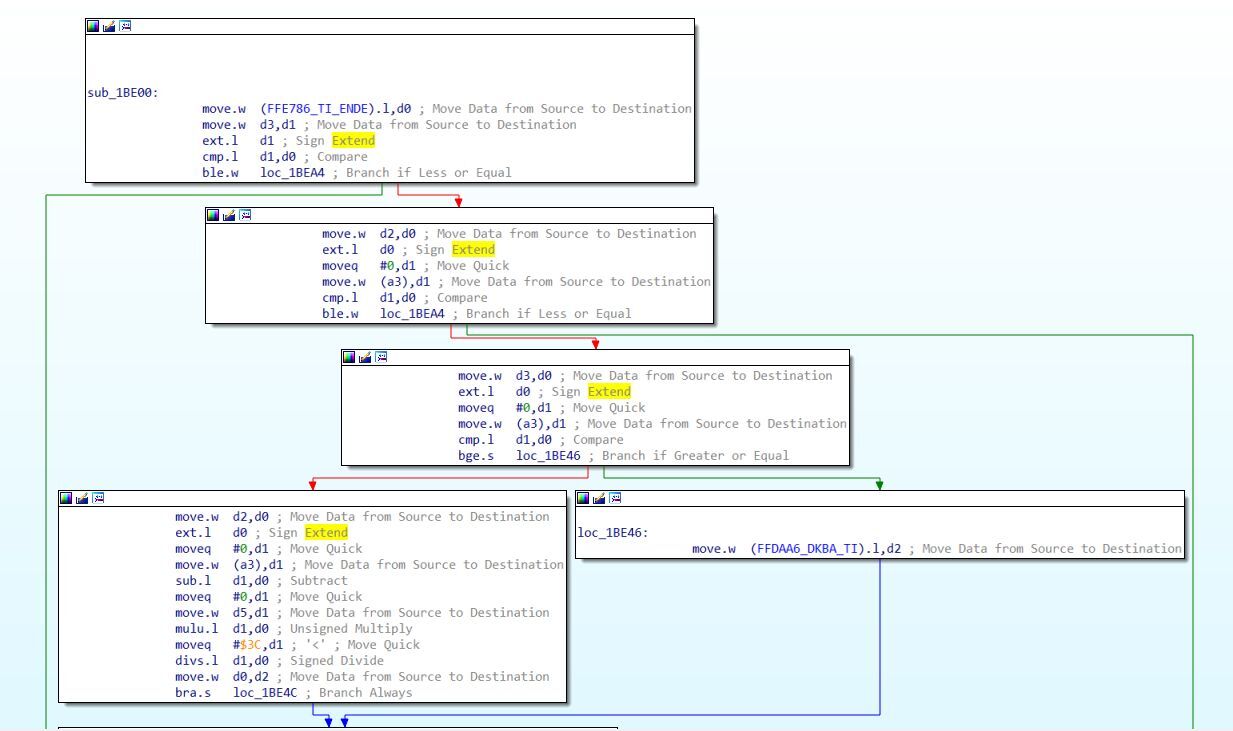Click the FFE786_TI_ENDE operand reference
Screen dimensions: 1233x731
pyautogui.click(x=317, y=109)
